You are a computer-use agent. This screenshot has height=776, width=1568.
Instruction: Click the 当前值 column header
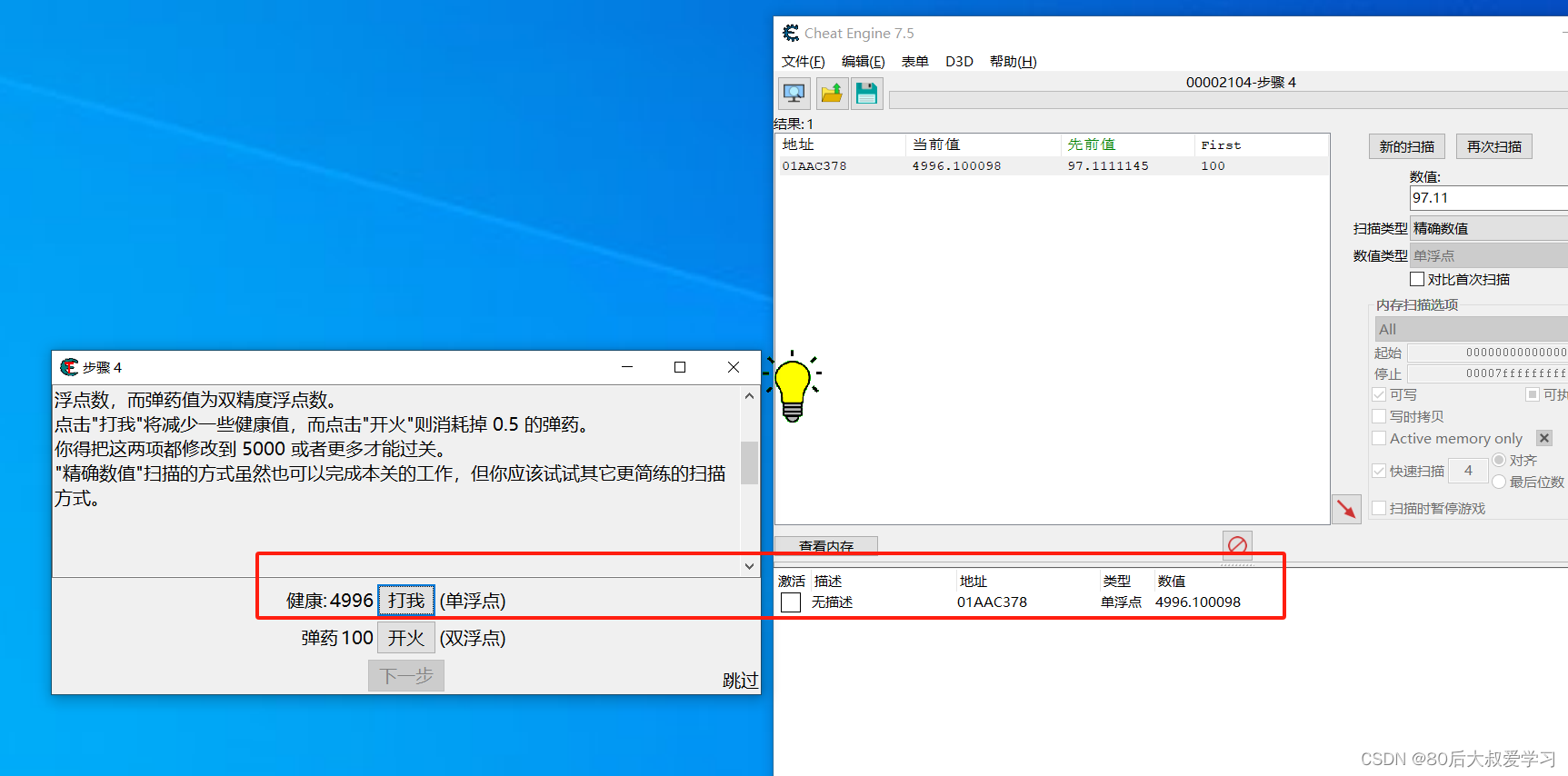[984, 144]
